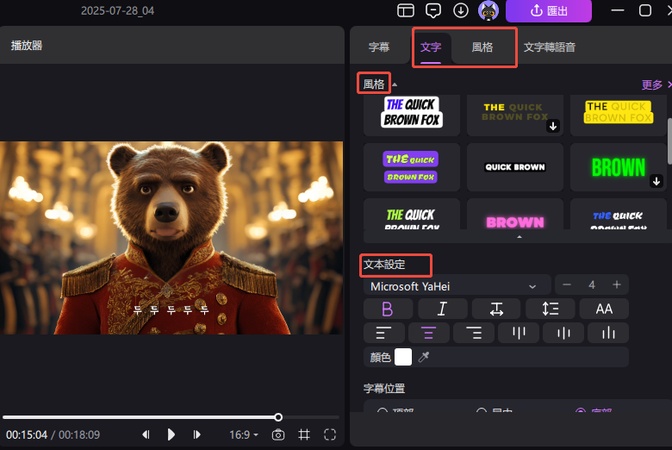Screen dimensions: 672x450
Task: Pick a color with the eyedropper
Action: [424, 357]
